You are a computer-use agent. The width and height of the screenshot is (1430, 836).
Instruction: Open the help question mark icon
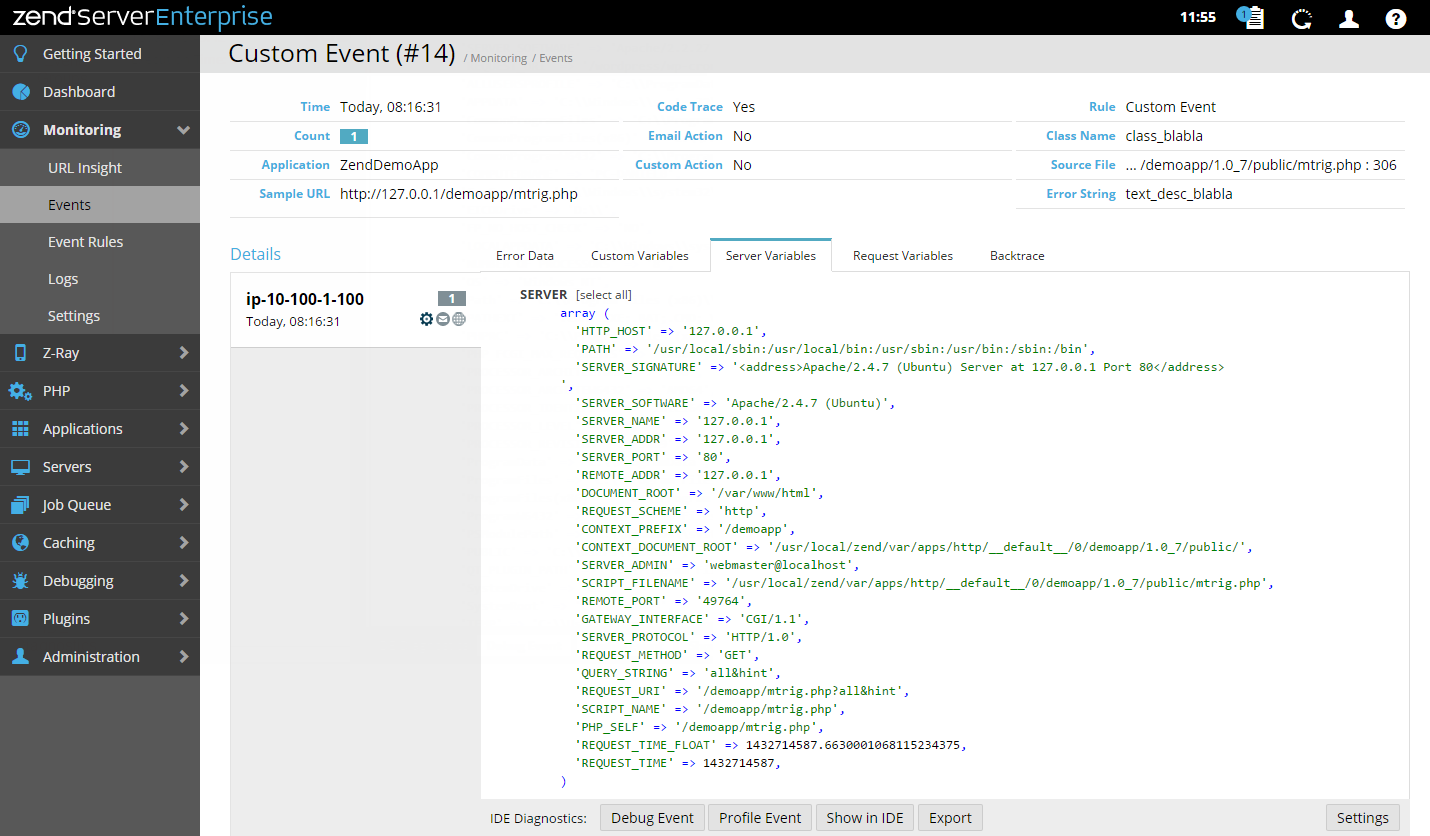[x=1396, y=18]
